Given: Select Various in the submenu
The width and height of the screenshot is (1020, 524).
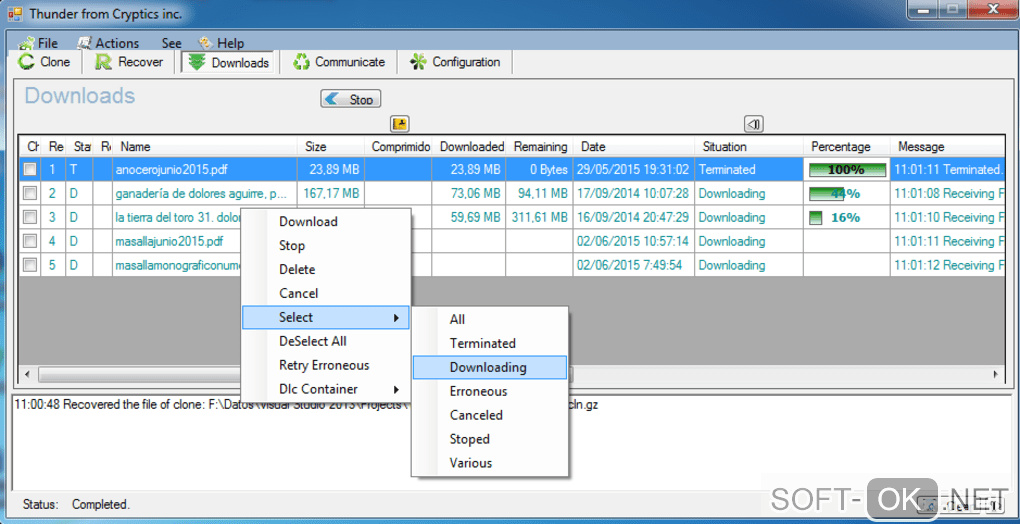Looking at the screenshot, I should (x=490, y=464).
